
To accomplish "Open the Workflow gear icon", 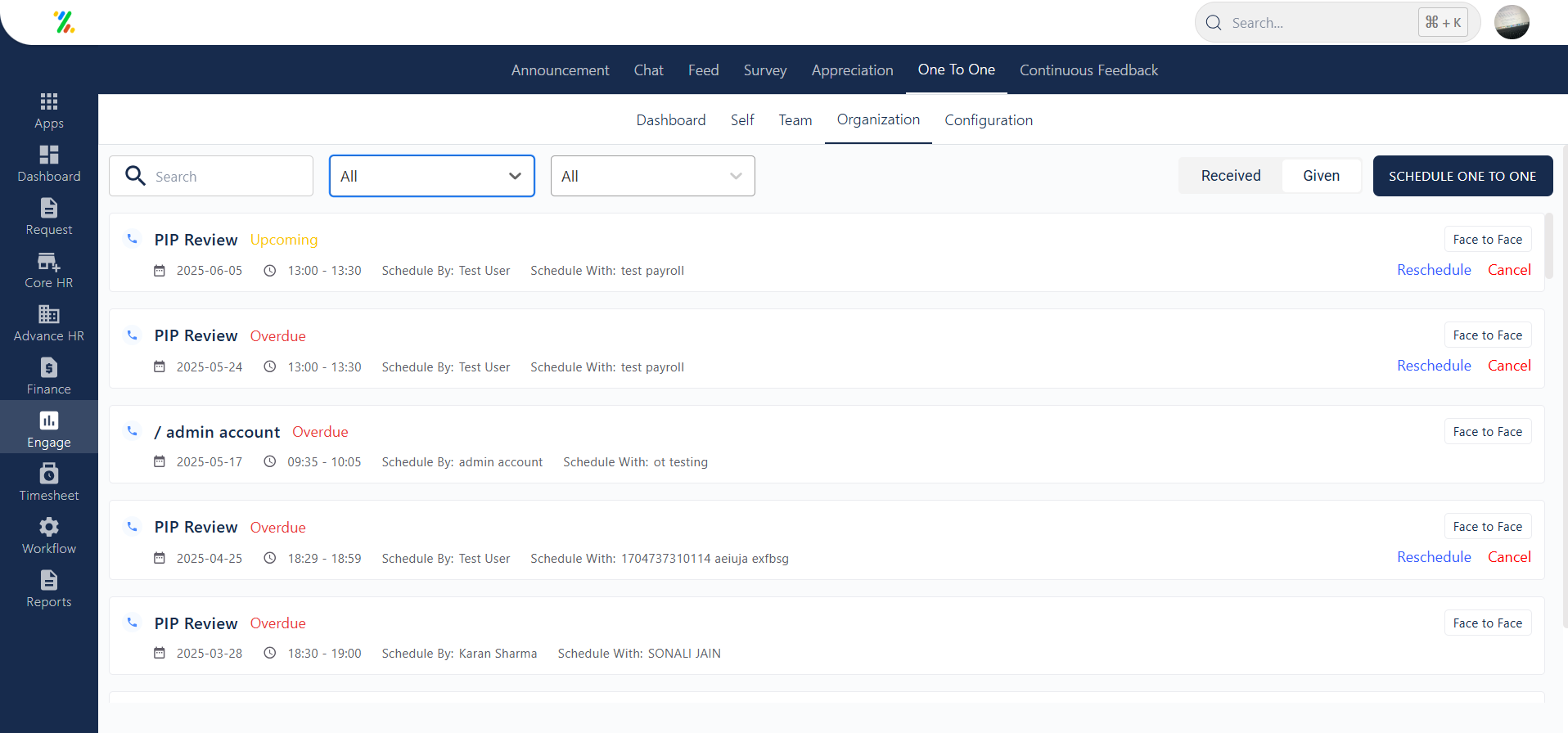I will point(48,528).
